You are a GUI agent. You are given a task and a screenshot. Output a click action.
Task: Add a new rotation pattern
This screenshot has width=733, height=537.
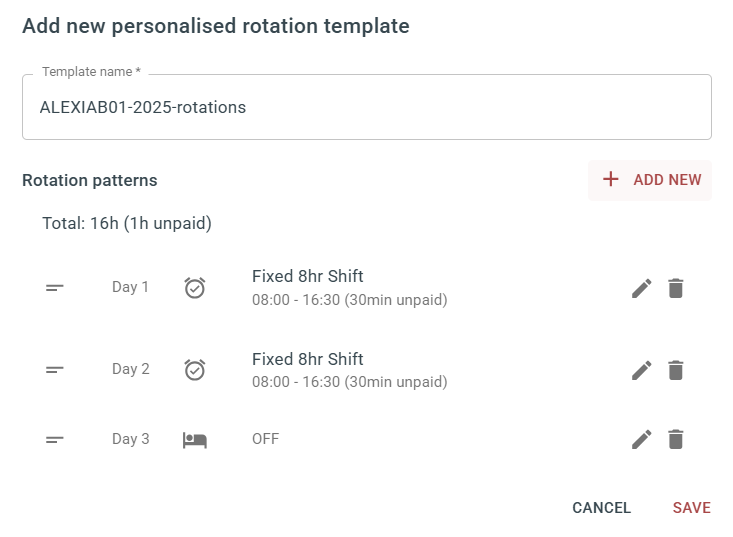pyautogui.click(x=650, y=180)
